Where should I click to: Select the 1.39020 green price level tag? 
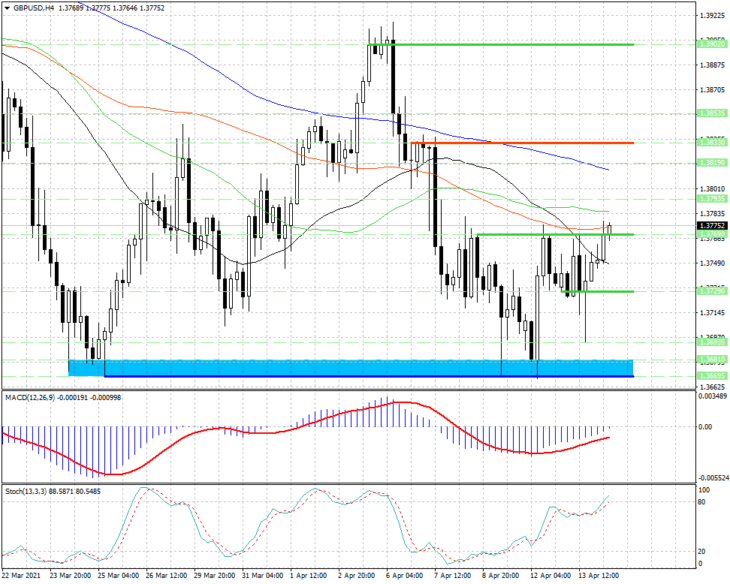711,44
